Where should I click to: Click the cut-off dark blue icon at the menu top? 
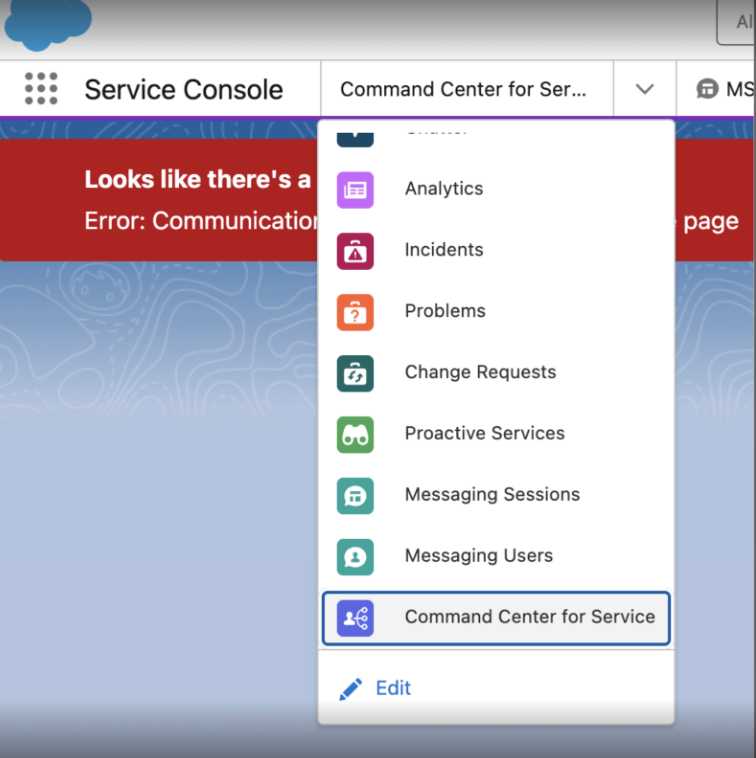tap(355, 139)
